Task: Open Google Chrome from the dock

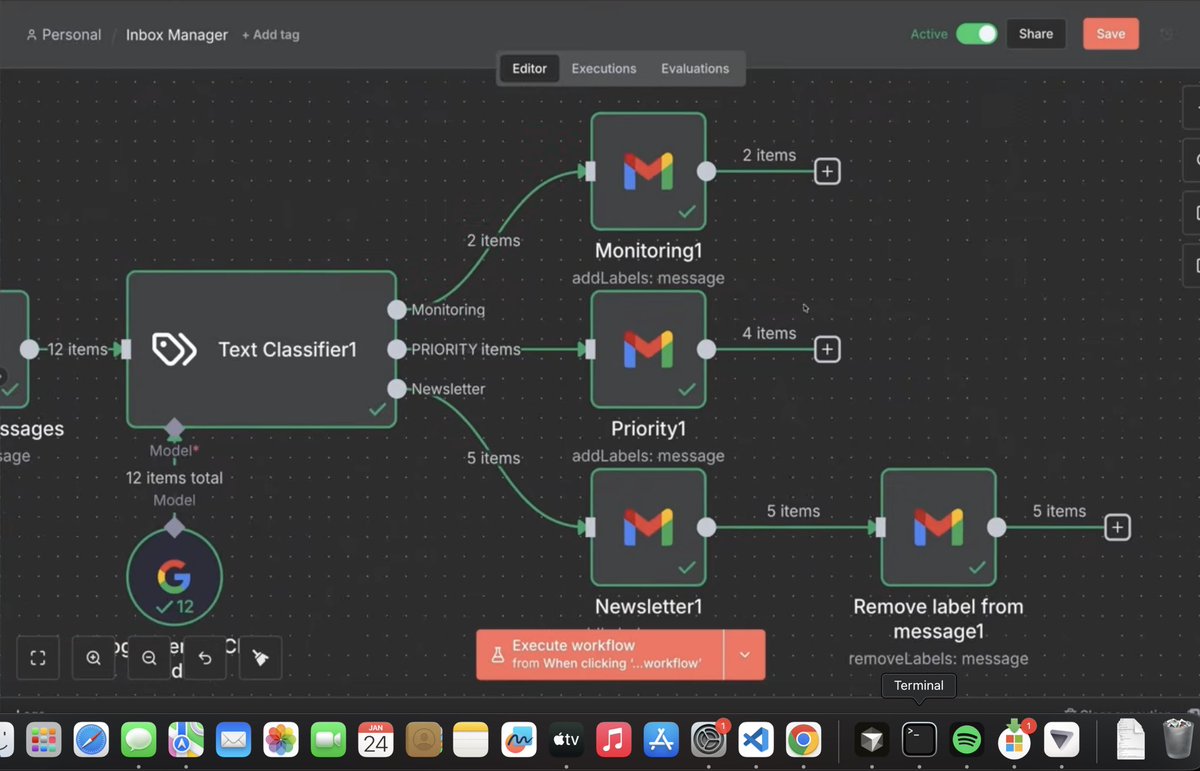Action: coord(804,740)
